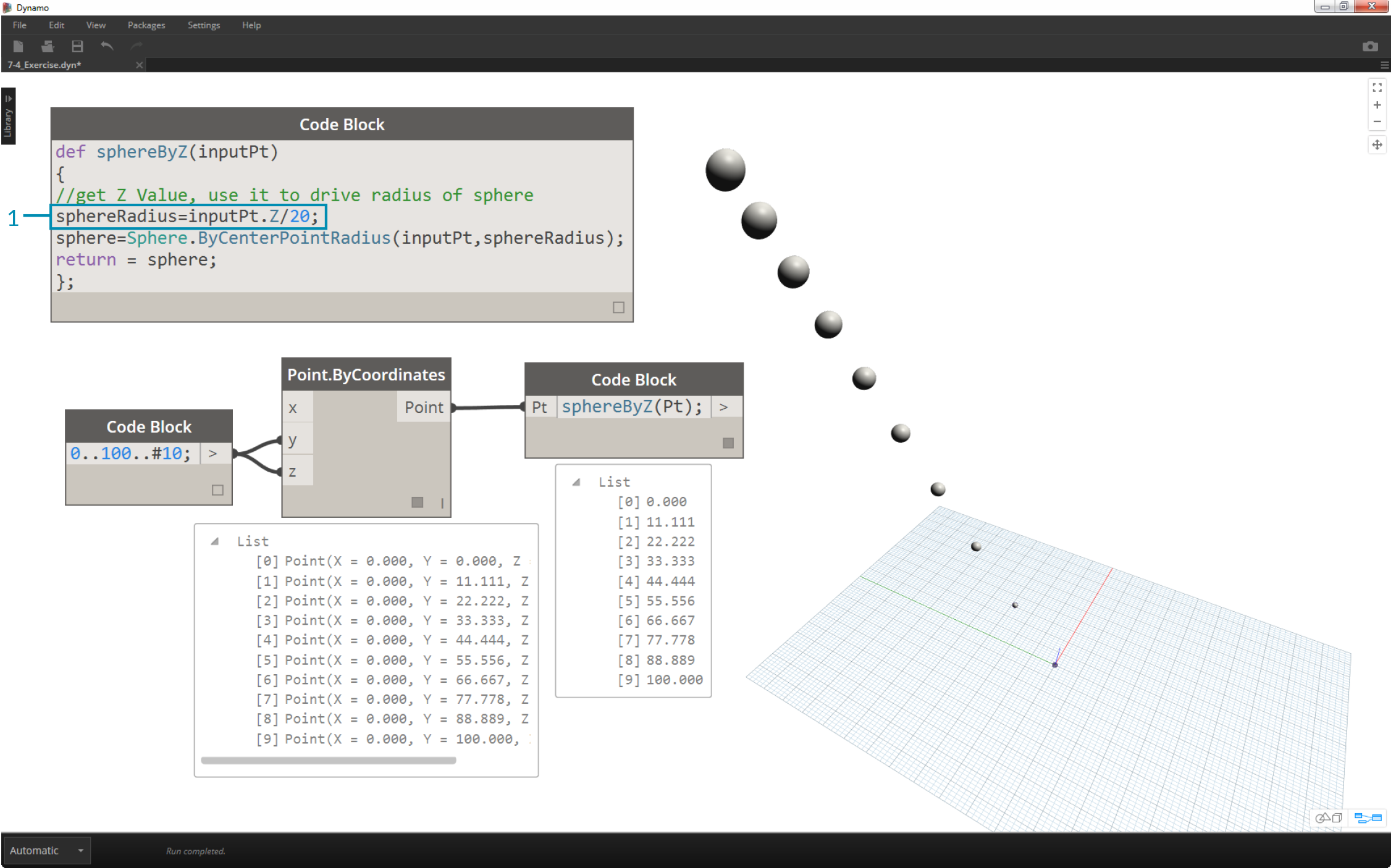Click the Pt input port
This screenshot has height=868, width=1391.
[x=540, y=407]
